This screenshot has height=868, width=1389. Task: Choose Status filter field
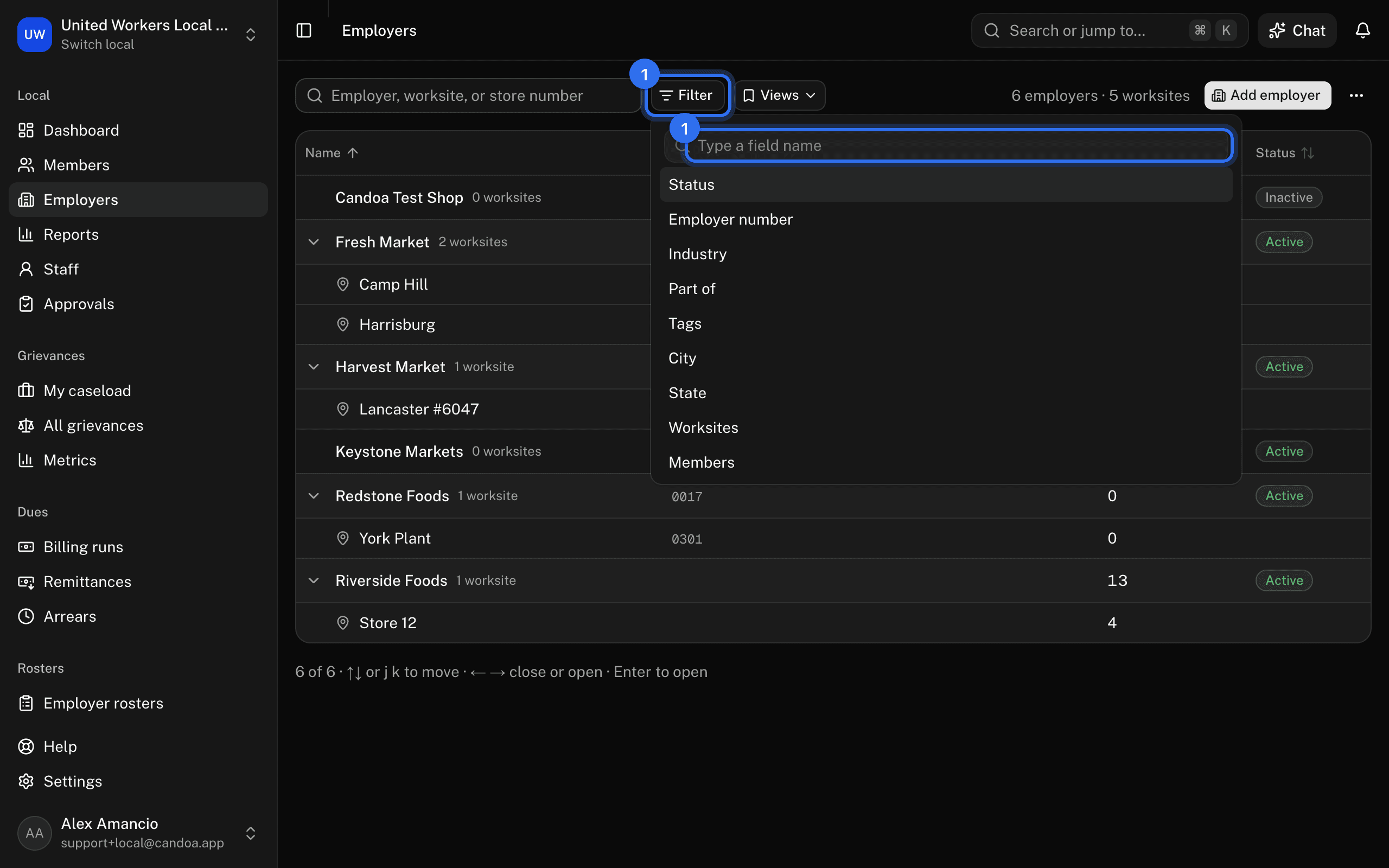(x=945, y=184)
